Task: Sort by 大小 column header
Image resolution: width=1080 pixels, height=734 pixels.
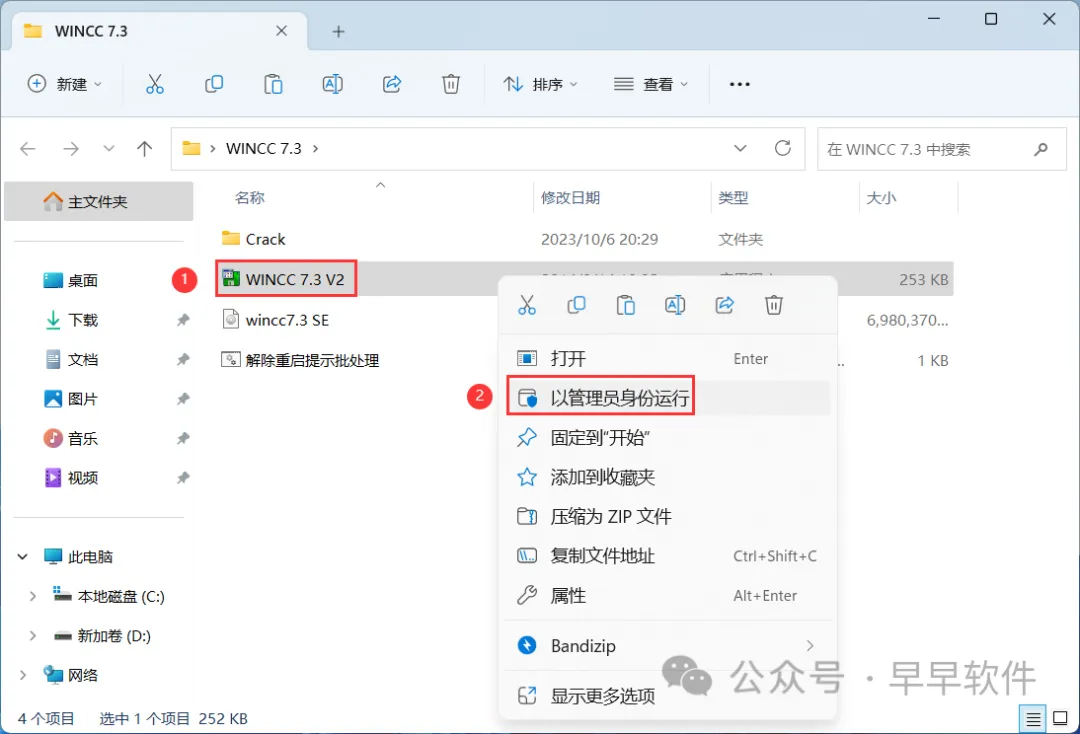Action: [881, 198]
